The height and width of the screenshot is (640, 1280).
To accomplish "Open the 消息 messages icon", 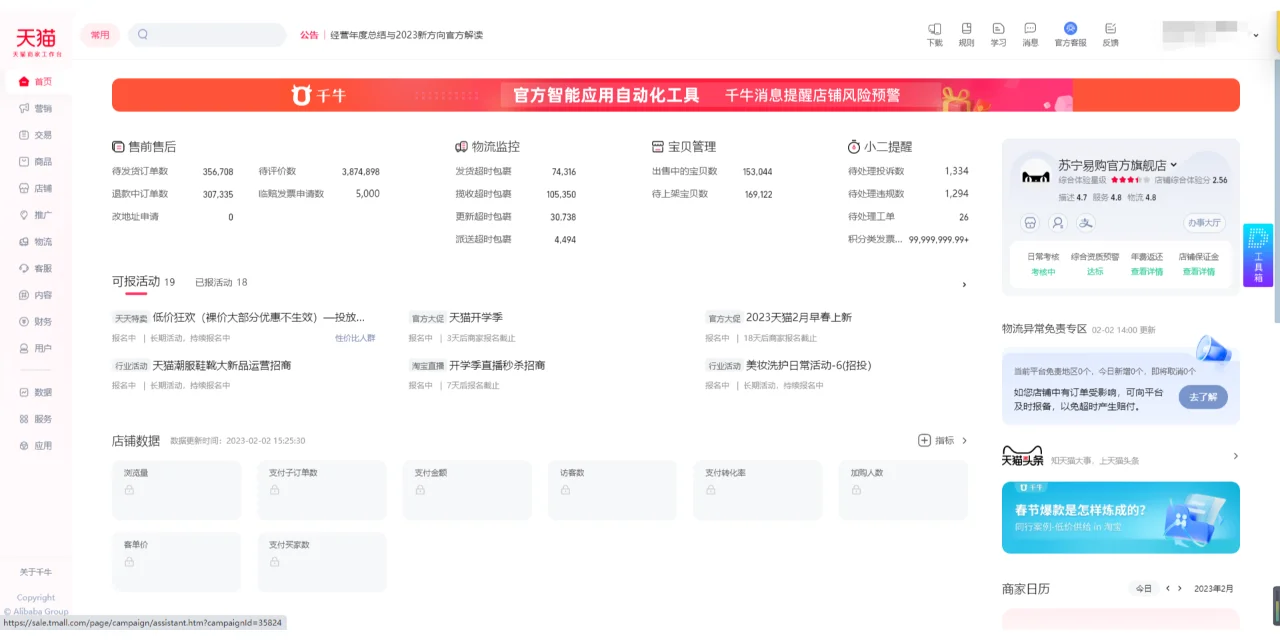I will (x=1030, y=28).
